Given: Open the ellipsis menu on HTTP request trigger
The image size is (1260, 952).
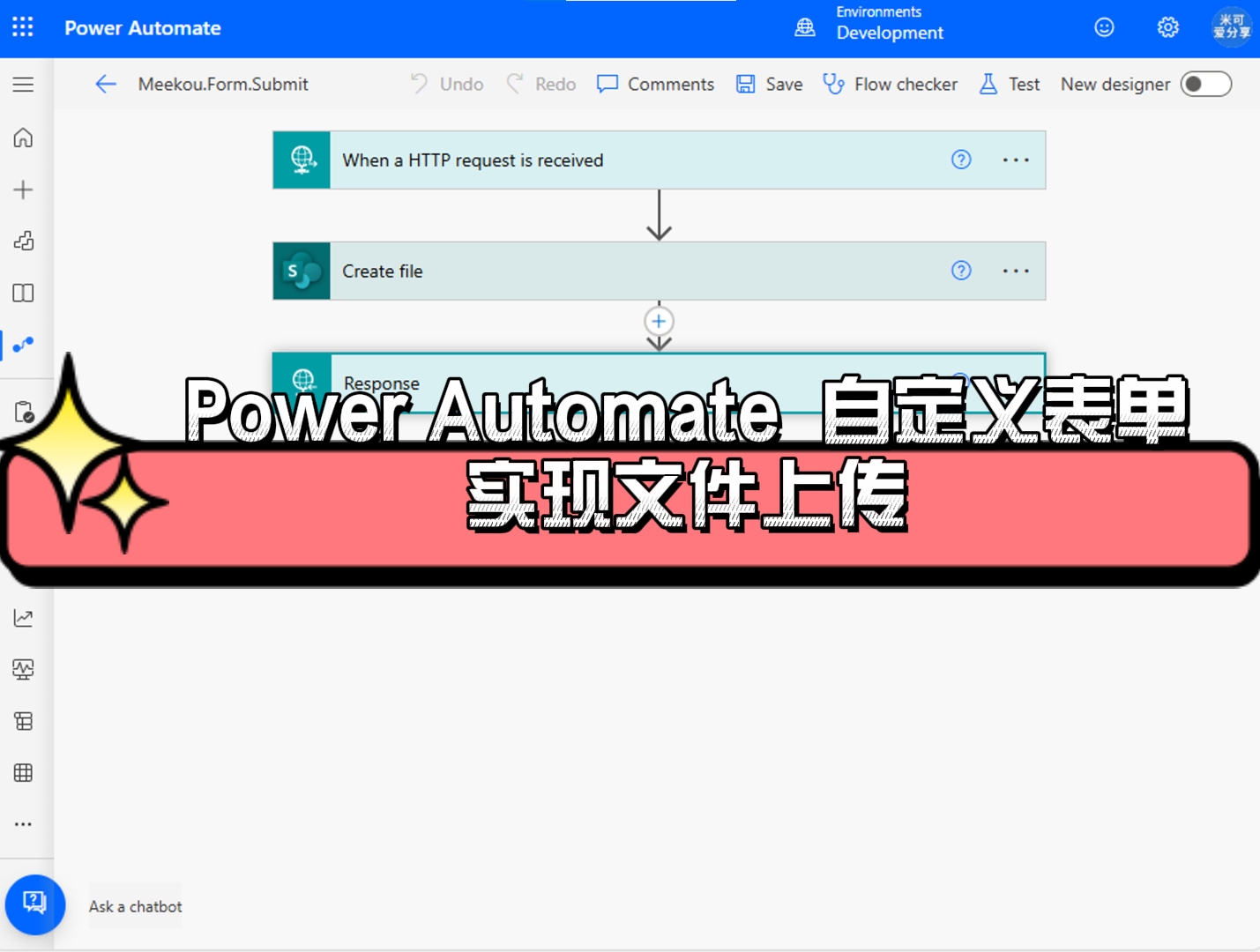Looking at the screenshot, I should pyautogui.click(x=1016, y=160).
